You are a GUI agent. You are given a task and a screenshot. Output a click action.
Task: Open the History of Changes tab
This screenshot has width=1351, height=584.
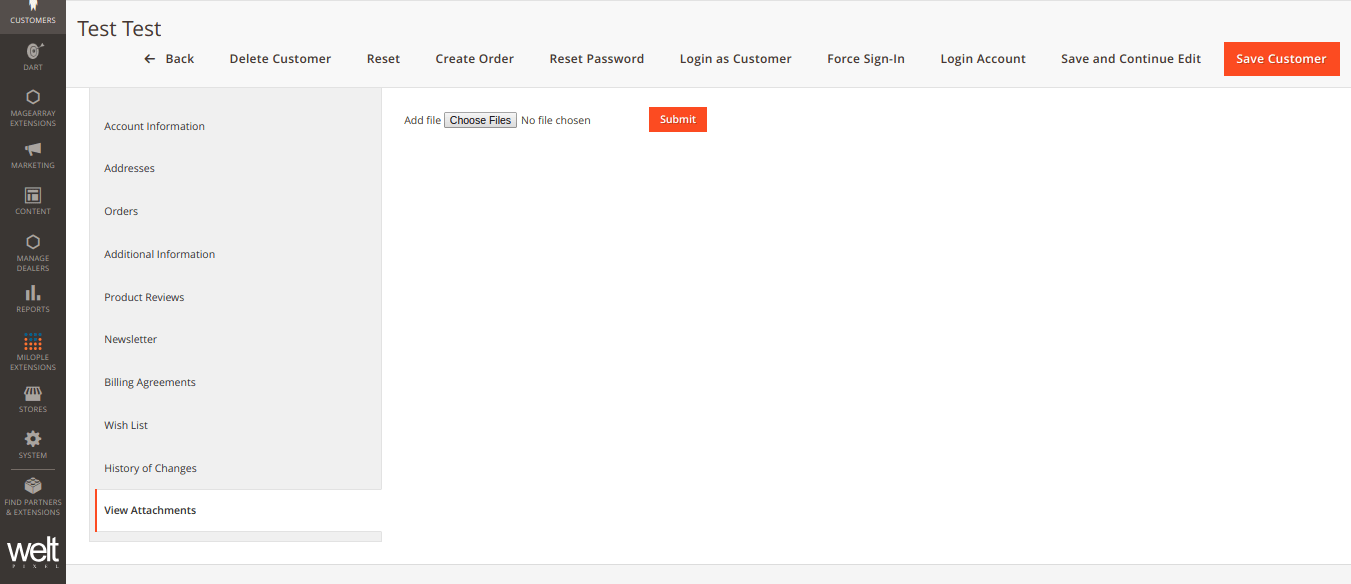pos(150,468)
